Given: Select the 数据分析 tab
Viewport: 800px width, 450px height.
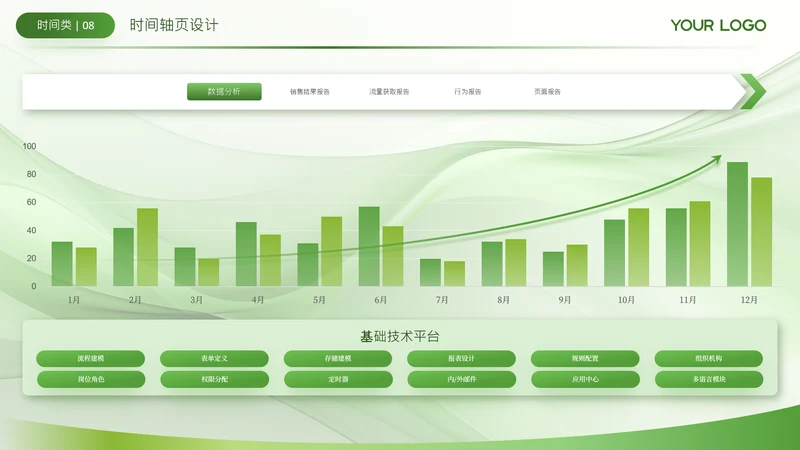Looking at the screenshot, I should click(x=224, y=92).
